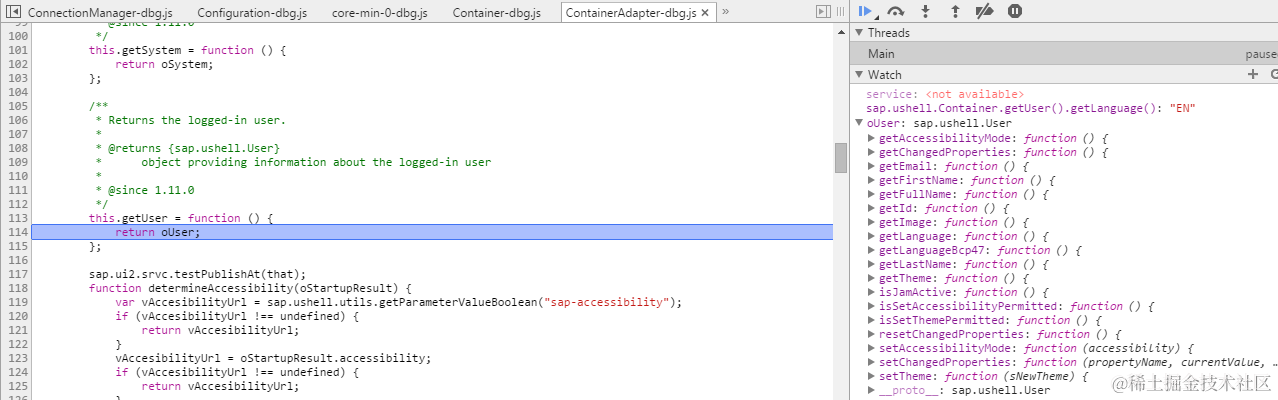Expand the getLanguage function entry
The image size is (1278, 400).
tap(872, 236)
